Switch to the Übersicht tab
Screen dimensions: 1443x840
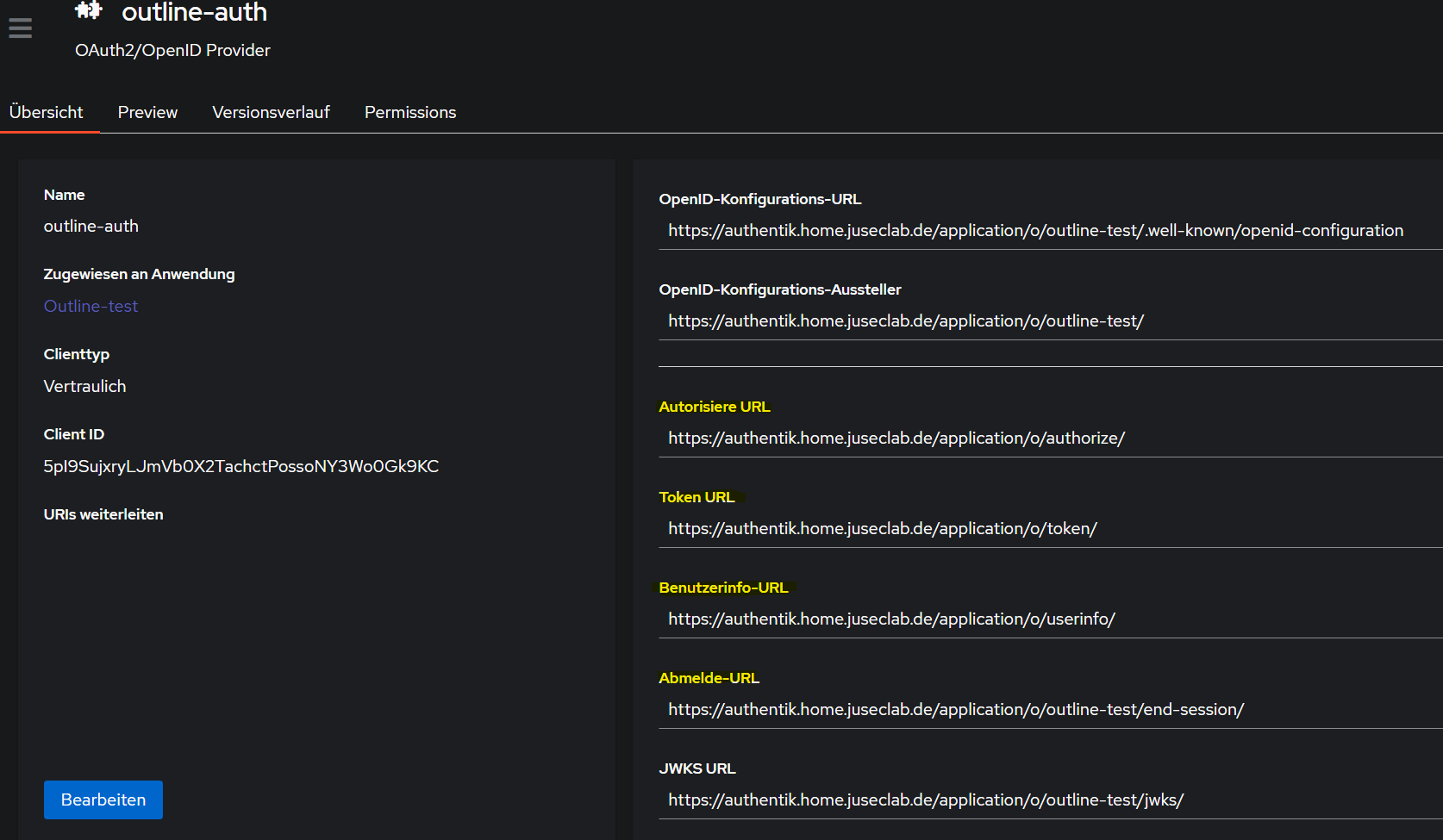click(47, 112)
